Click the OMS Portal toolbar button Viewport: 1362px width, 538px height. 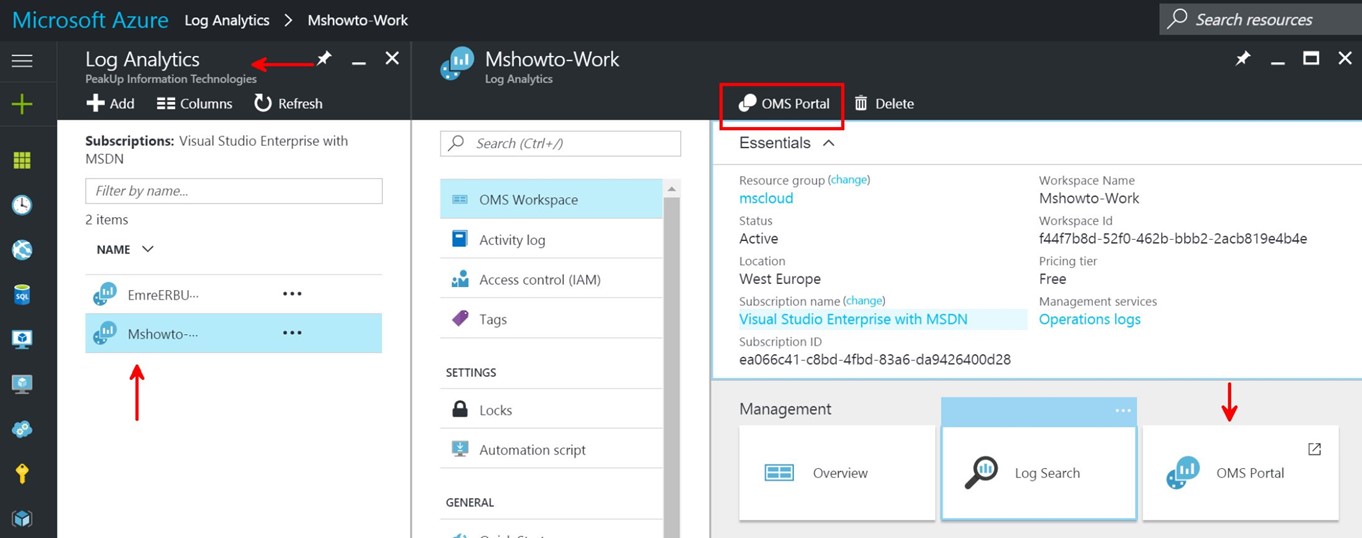(783, 103)
